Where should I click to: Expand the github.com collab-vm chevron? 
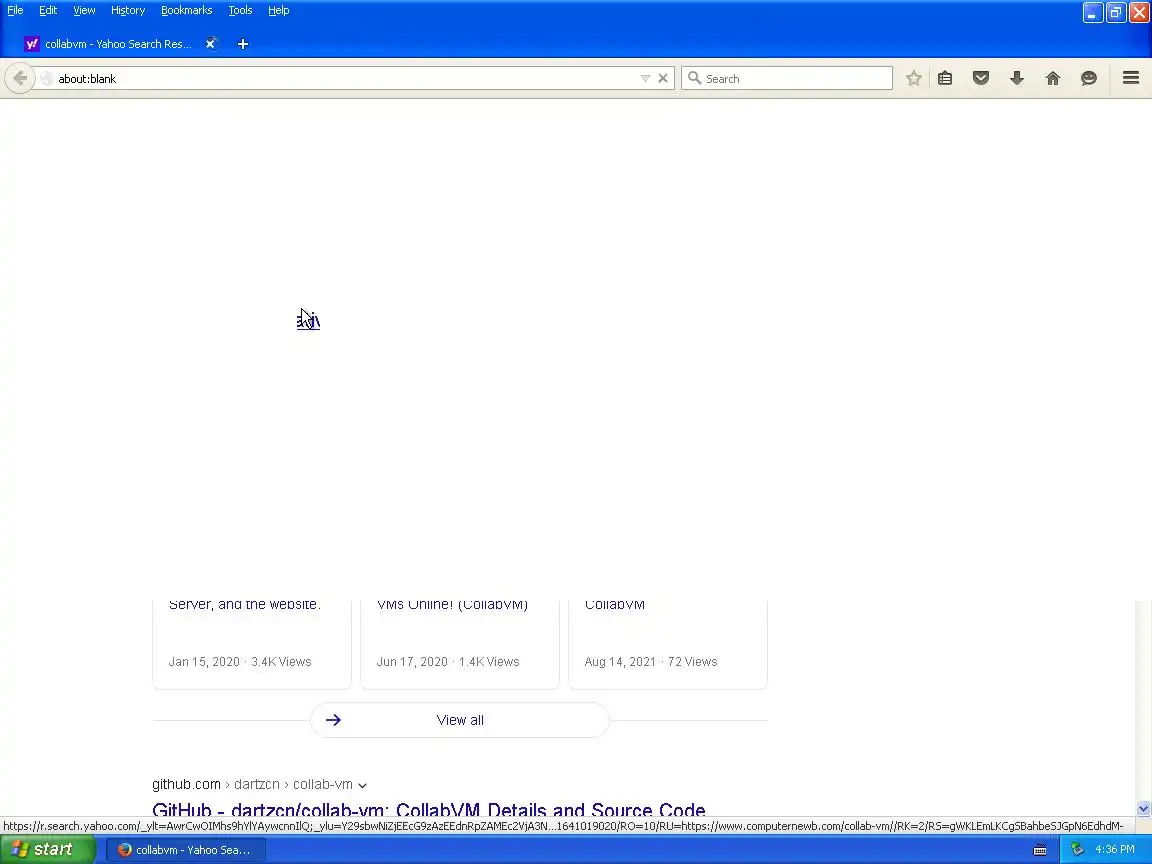362,785
